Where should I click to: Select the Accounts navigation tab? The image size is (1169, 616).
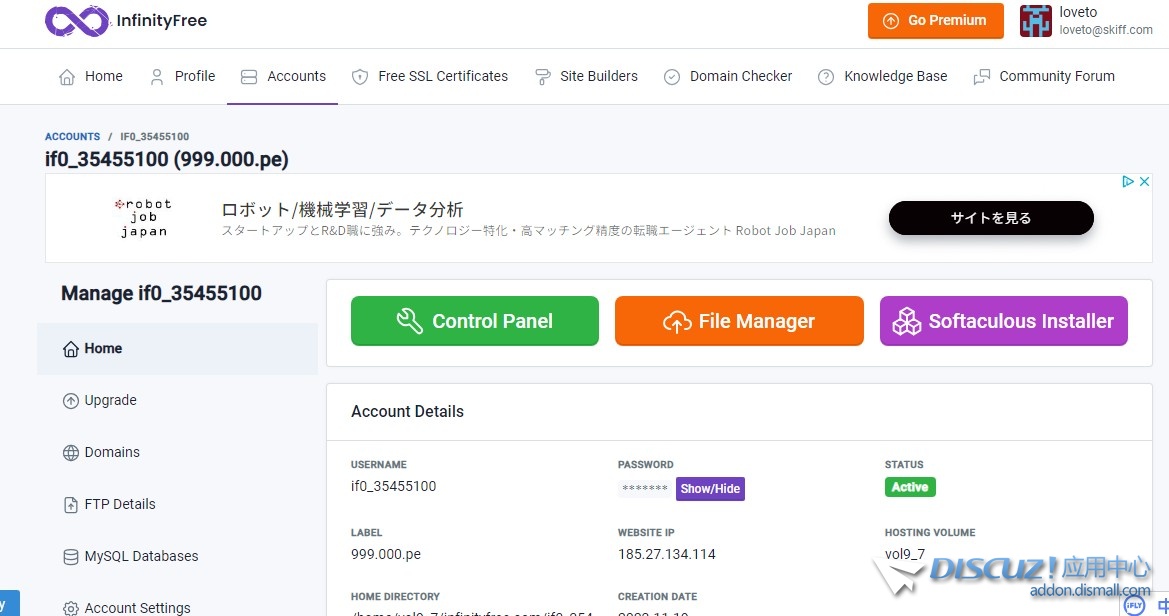(283, 77)
